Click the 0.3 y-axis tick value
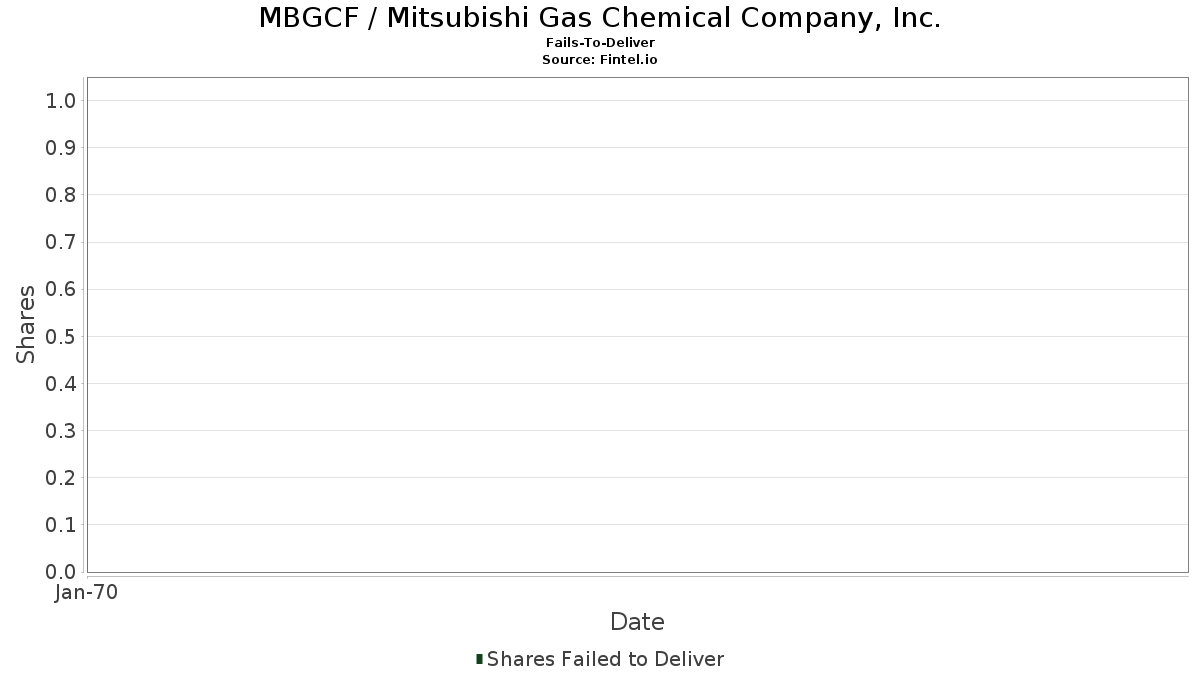This screenshot has width=1200, height=675. (61, 431)
